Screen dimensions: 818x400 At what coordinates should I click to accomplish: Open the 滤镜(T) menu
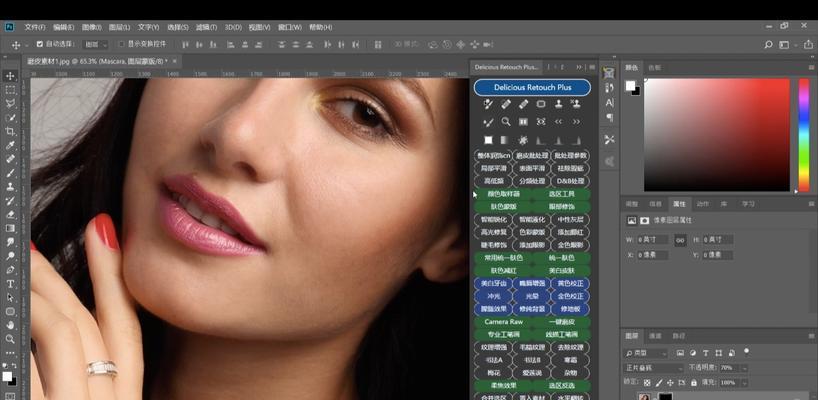[206, 27]
